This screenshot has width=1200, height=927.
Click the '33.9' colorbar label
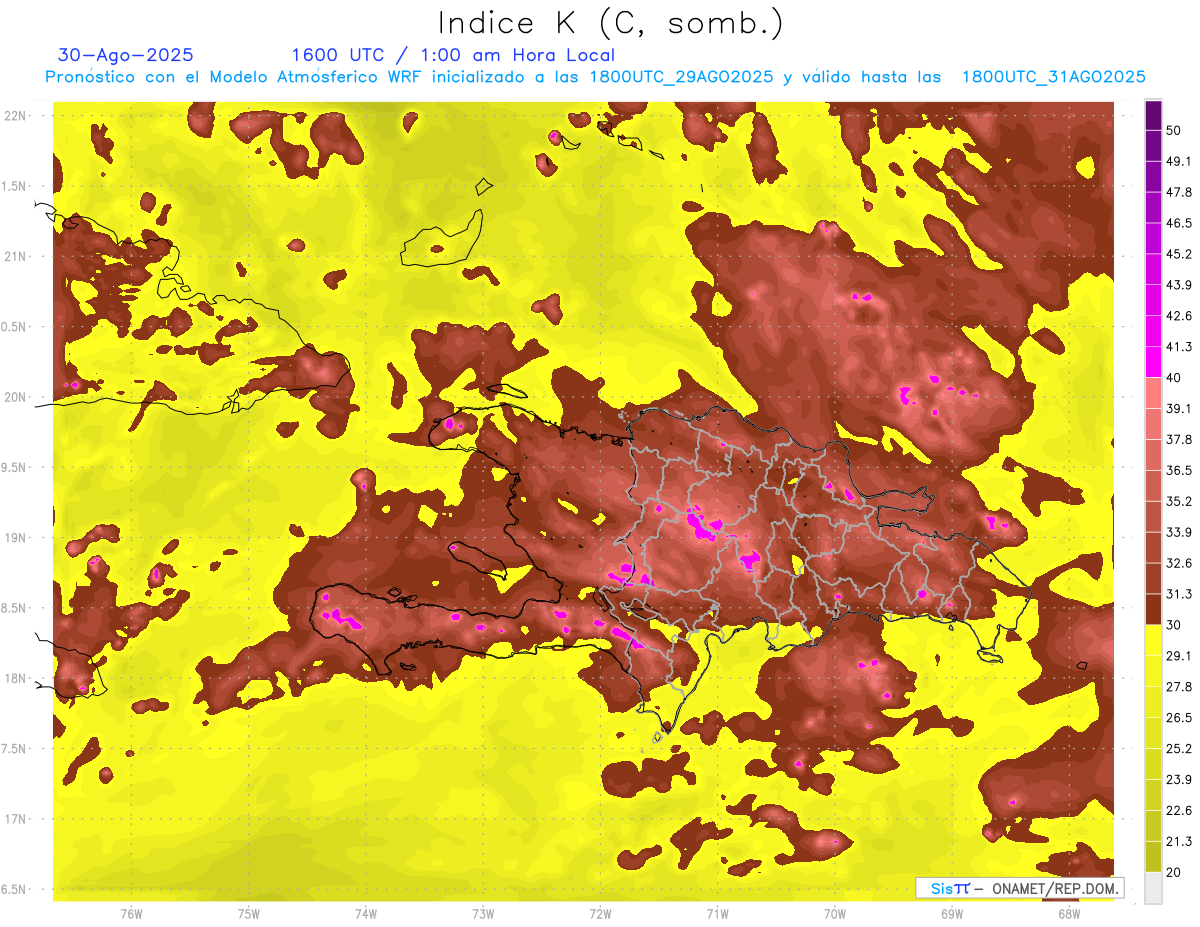(1178, 532)
